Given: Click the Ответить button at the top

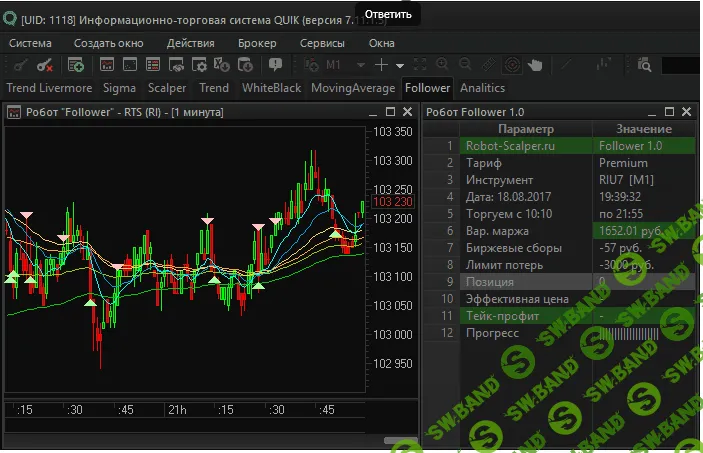Looking at the screenshot, I should coord(389,13).
